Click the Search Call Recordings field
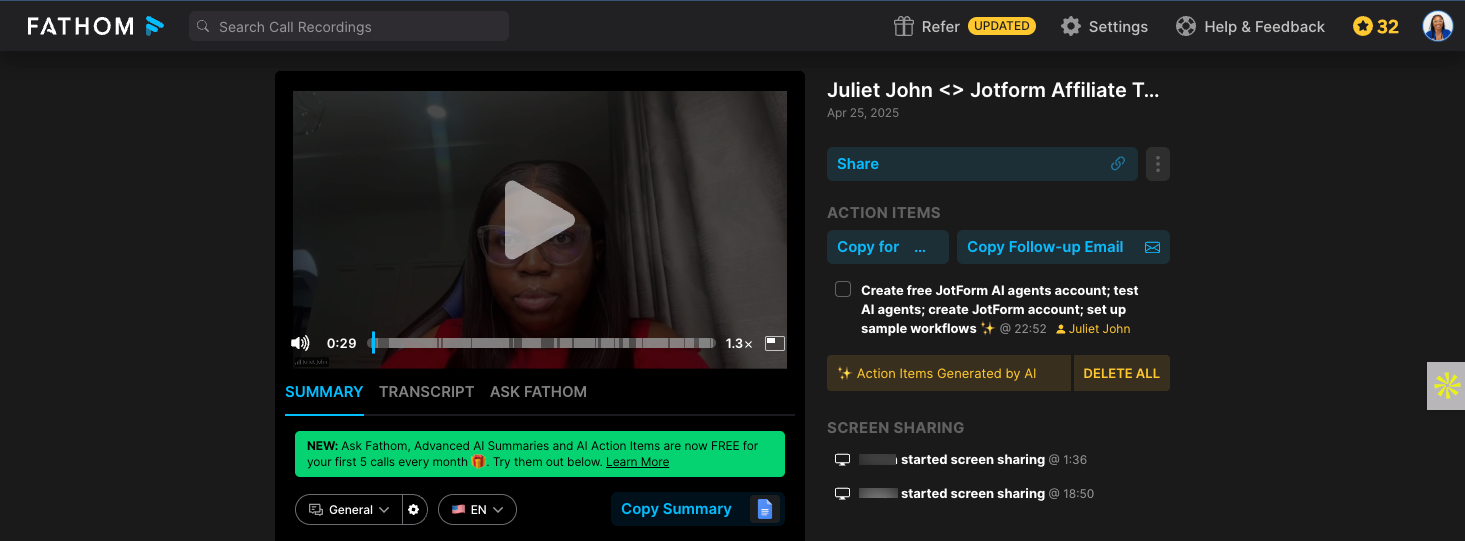The width and height of the screenshot is (1465, 541). (349, 26)
